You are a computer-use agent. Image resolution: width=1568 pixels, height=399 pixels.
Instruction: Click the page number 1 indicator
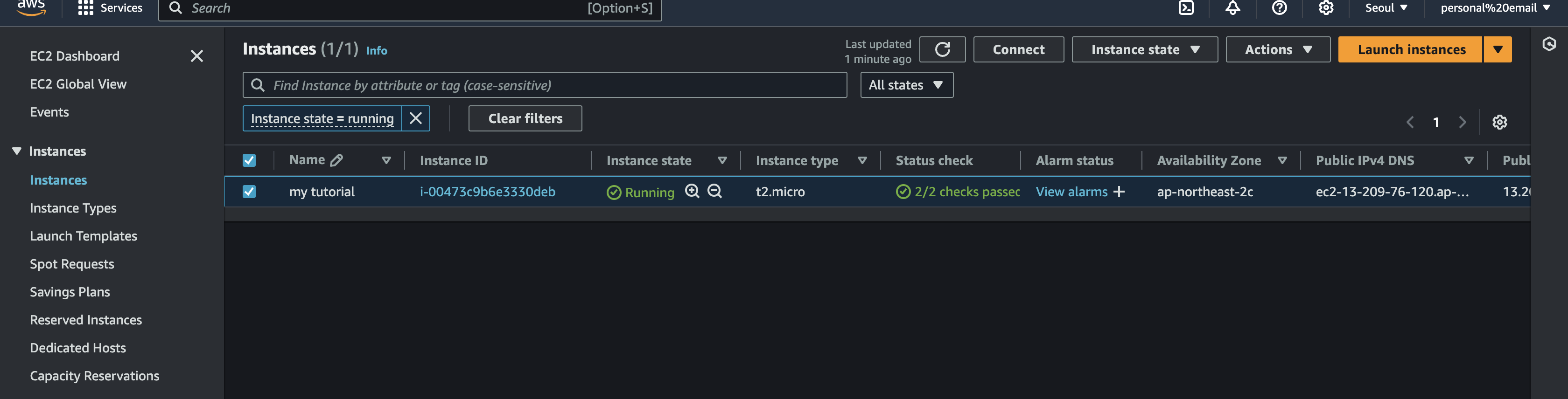(1436, 122)
